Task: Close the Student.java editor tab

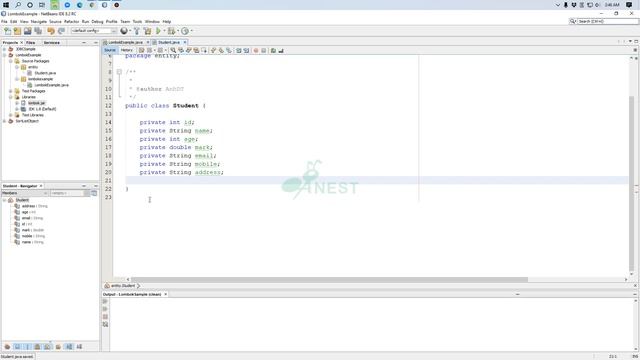Action: pos(185,42)
